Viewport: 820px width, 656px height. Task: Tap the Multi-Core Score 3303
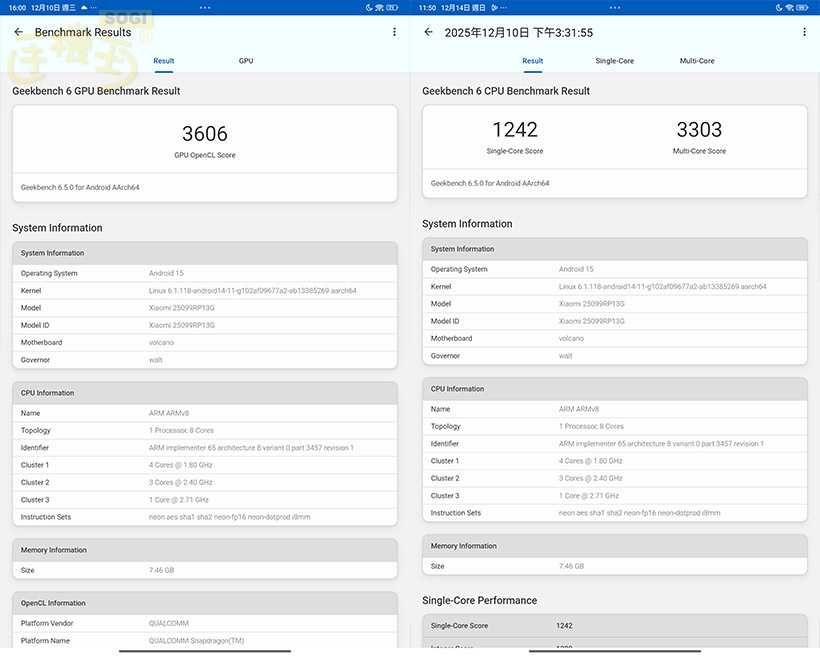(700, 129)
